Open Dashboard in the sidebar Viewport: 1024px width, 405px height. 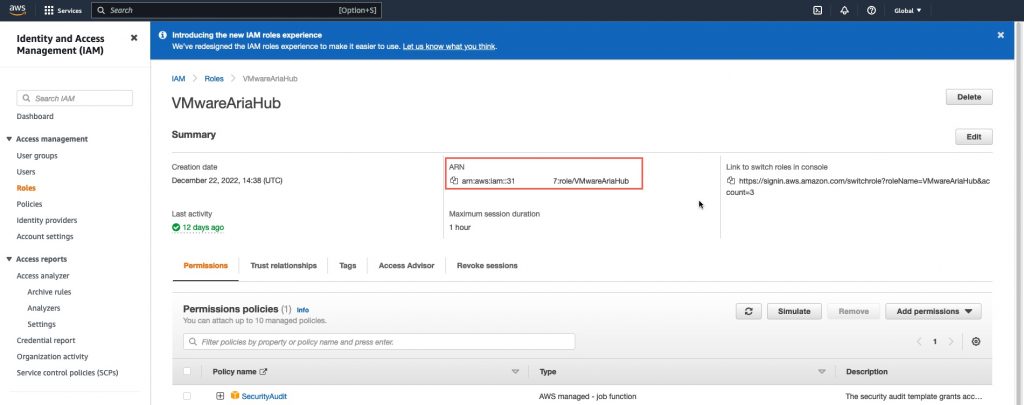pyautogui.click(x=35, y=116)
